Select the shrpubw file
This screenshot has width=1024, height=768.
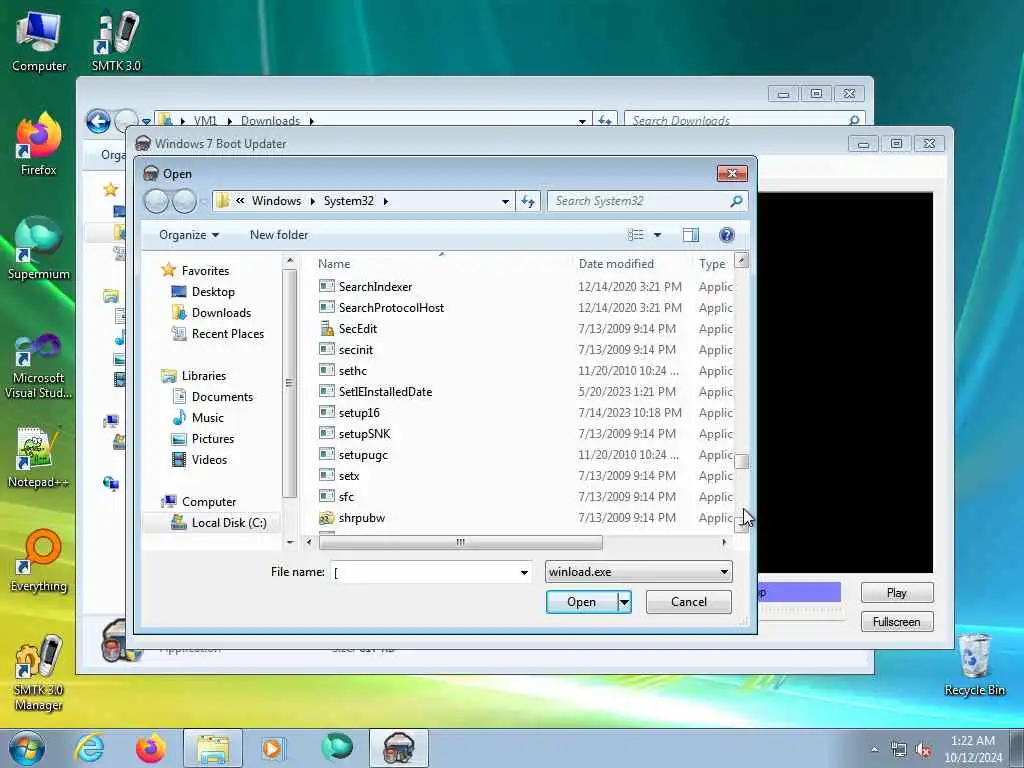[361, 518]
